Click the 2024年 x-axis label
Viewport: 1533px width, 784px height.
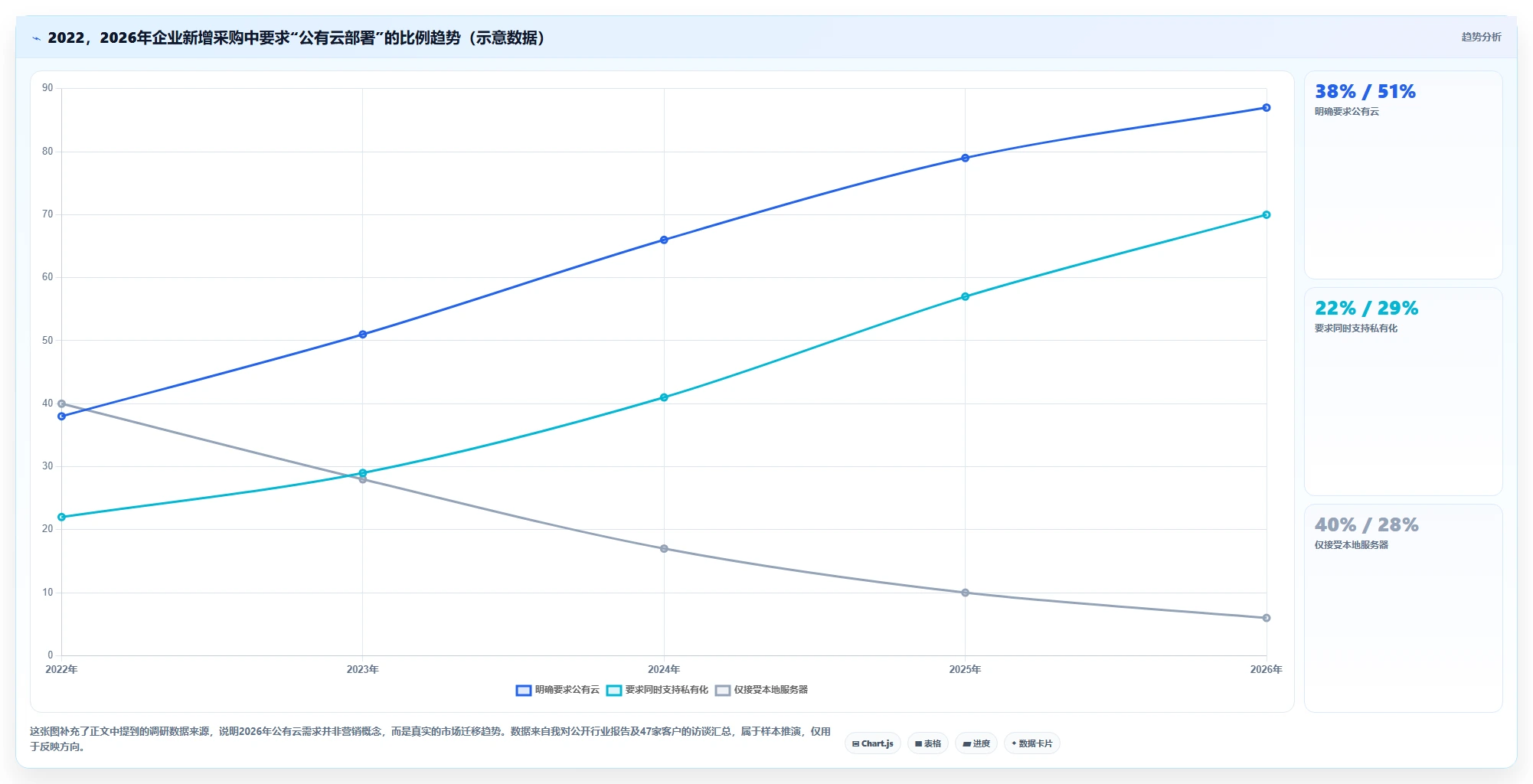664,669
